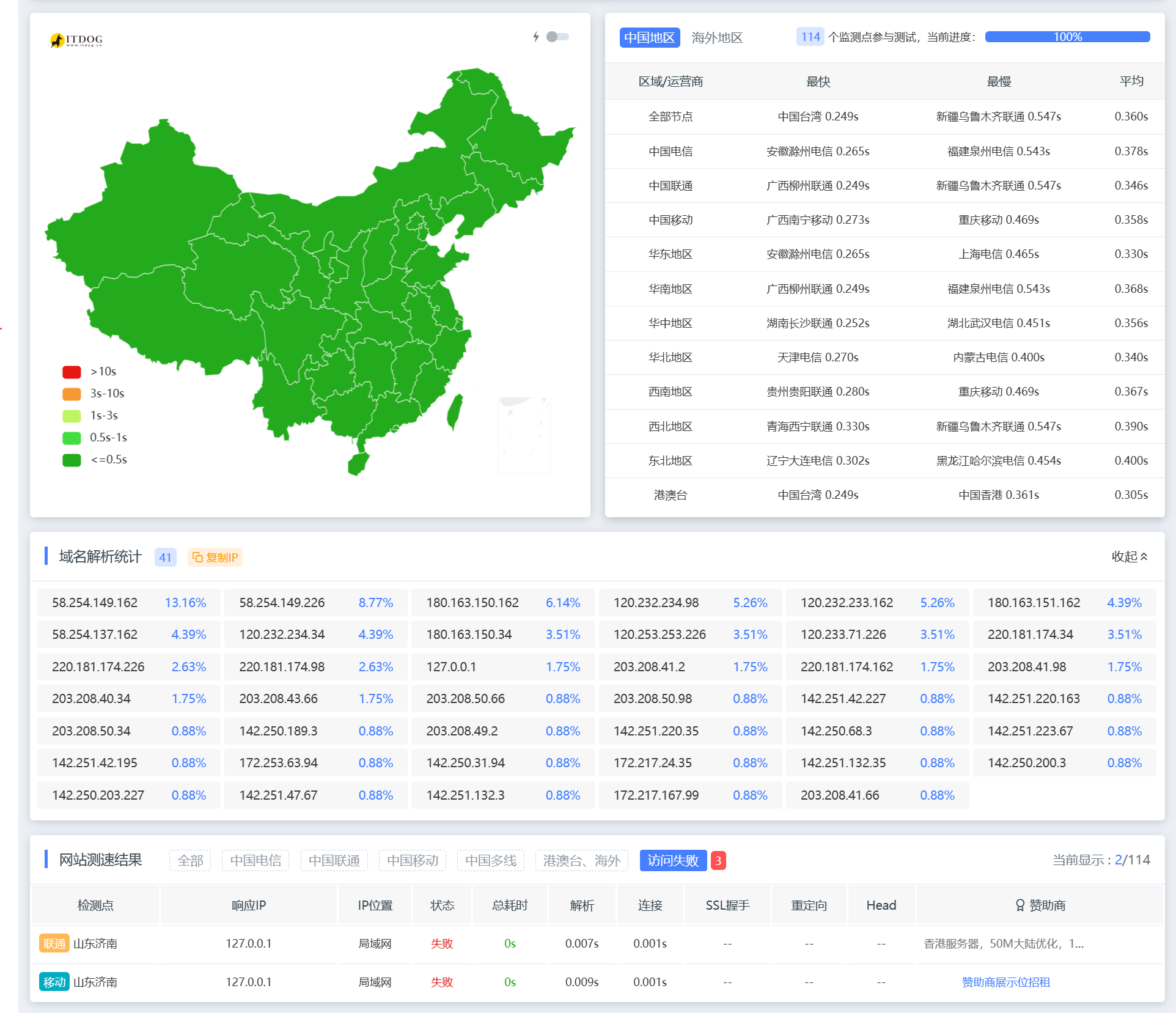Viewport: 1176px width, 1013px height.
Task: Click the ITDOG logo
Action: [76, 40]
